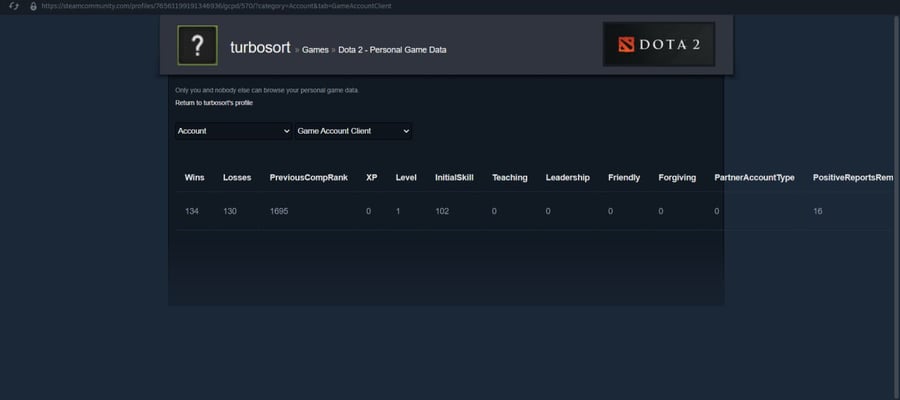Viewport: 900px width, 400px height.
Task: Open the Account category dropdown
Action: click(234, 131)
